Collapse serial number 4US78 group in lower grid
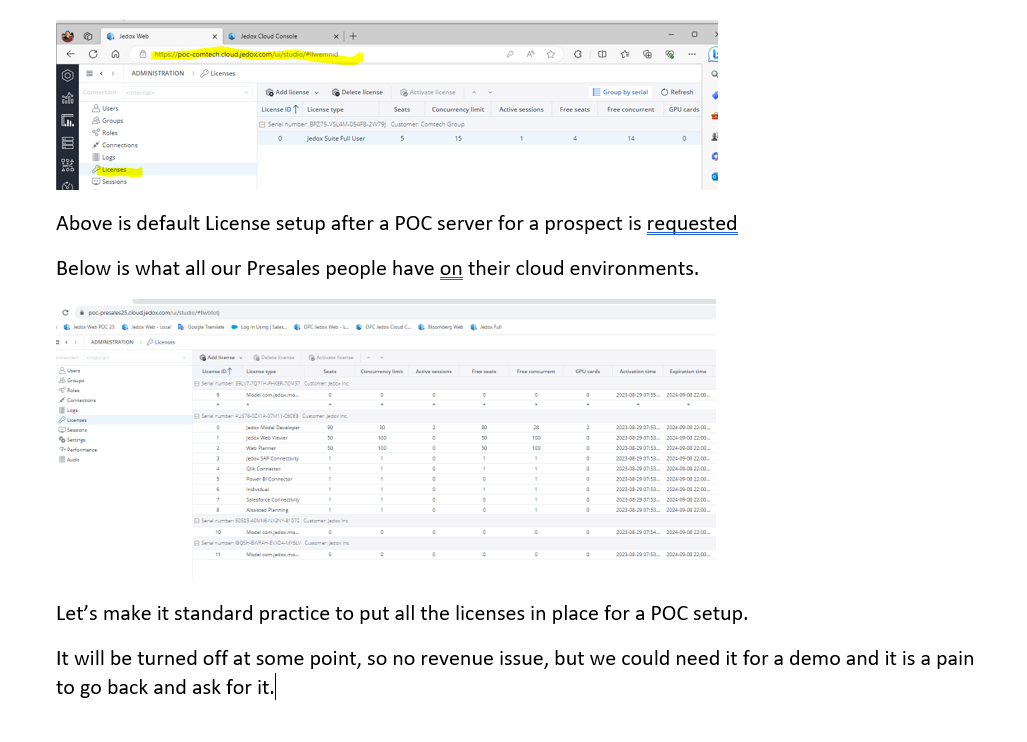The width and height of the screenshot is (1027, 742). tap(195, 416)
